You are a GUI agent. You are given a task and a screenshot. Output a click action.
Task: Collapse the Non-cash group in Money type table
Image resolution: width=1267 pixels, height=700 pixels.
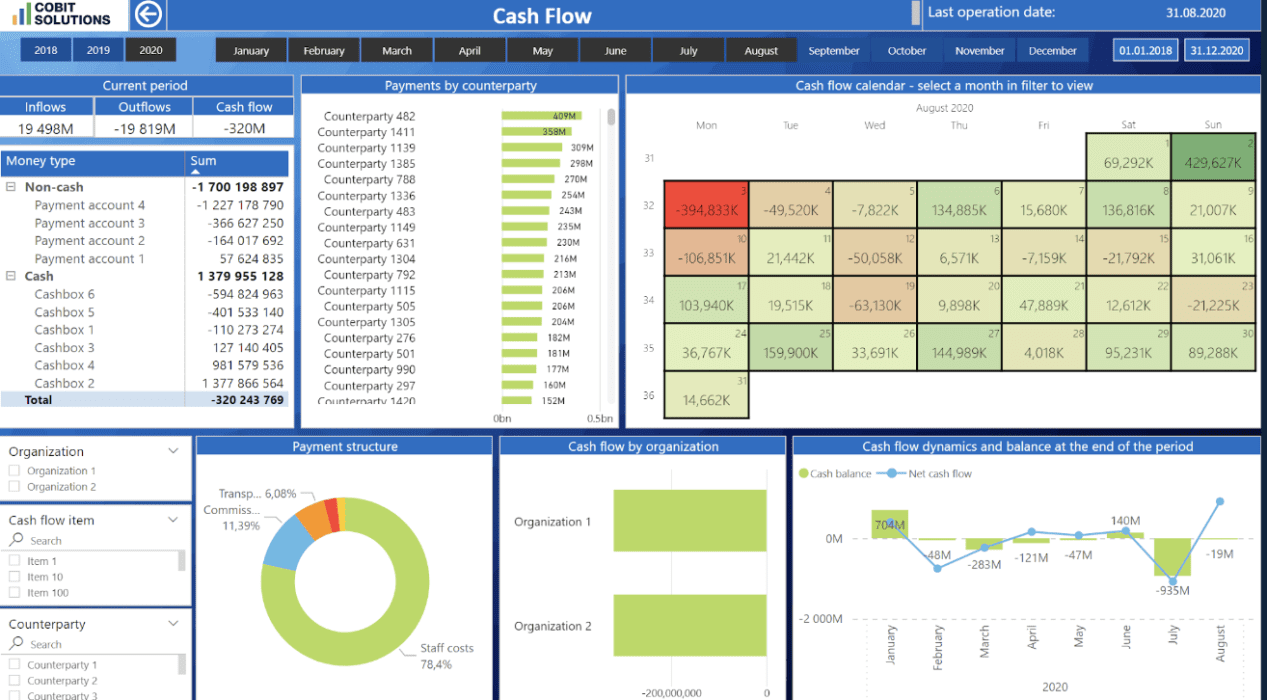pyautogui.click(x=11, y=187)
